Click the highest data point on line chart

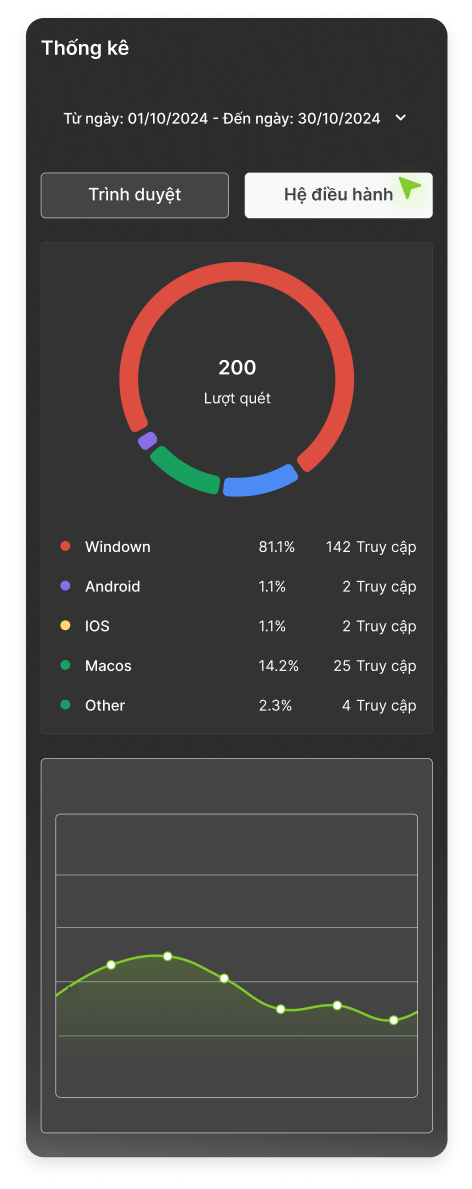click(168, 956)
